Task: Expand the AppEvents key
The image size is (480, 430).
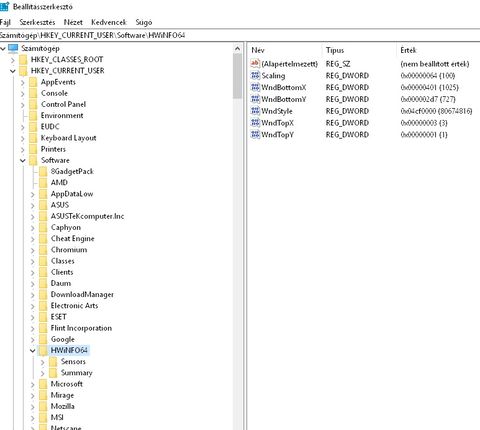Action: pos(23,82)
